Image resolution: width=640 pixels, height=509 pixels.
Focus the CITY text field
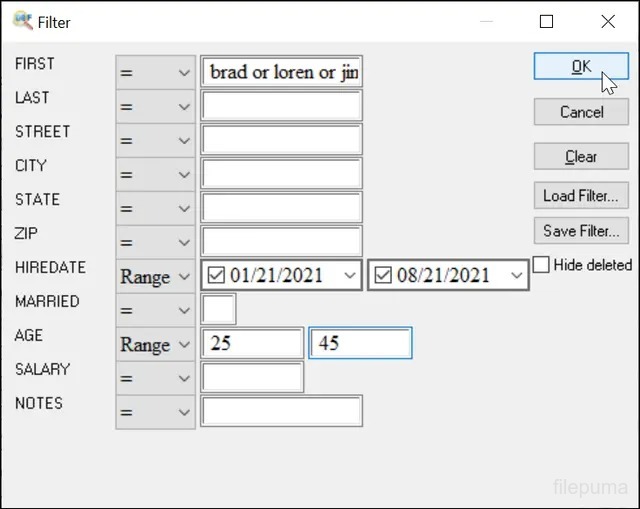coord(281,174)
